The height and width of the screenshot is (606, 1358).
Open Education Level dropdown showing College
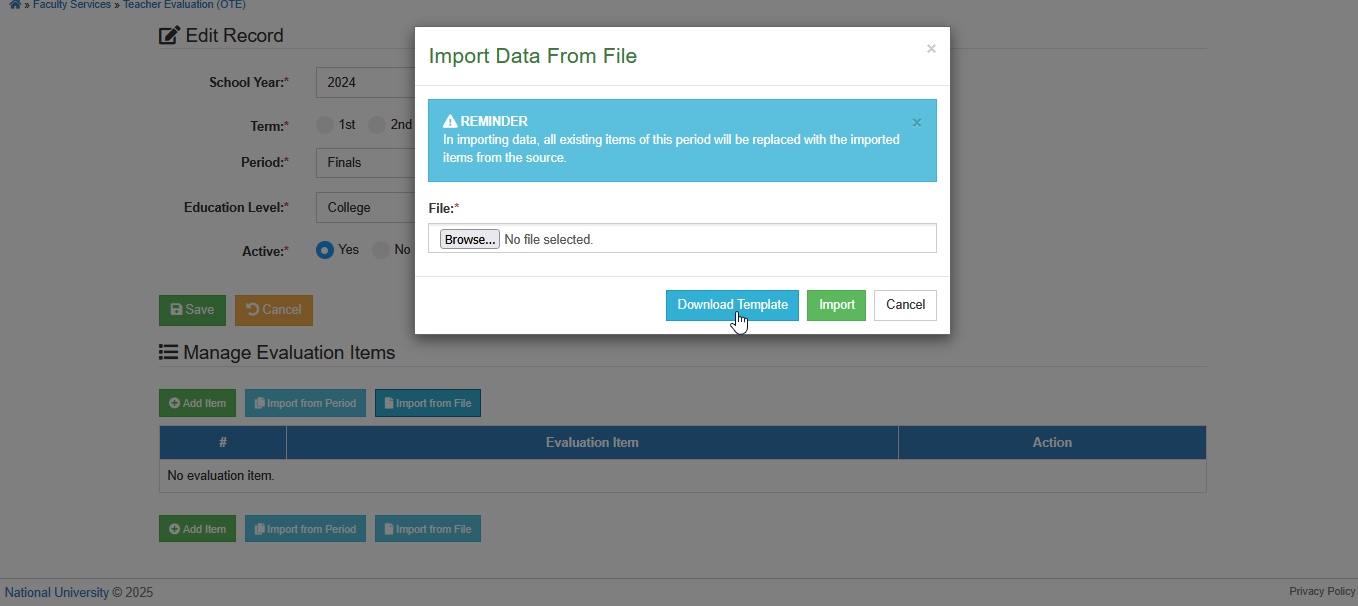(366, 208)
